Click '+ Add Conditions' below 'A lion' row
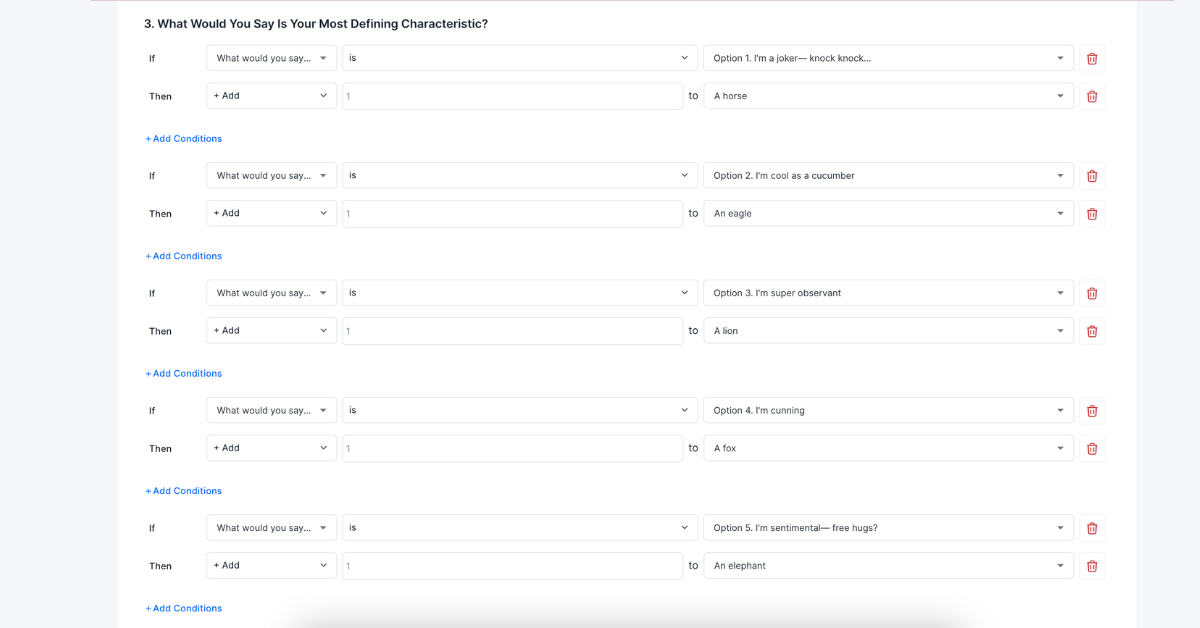The width and height of the screenshot is (1200, 628). point(184,374)
